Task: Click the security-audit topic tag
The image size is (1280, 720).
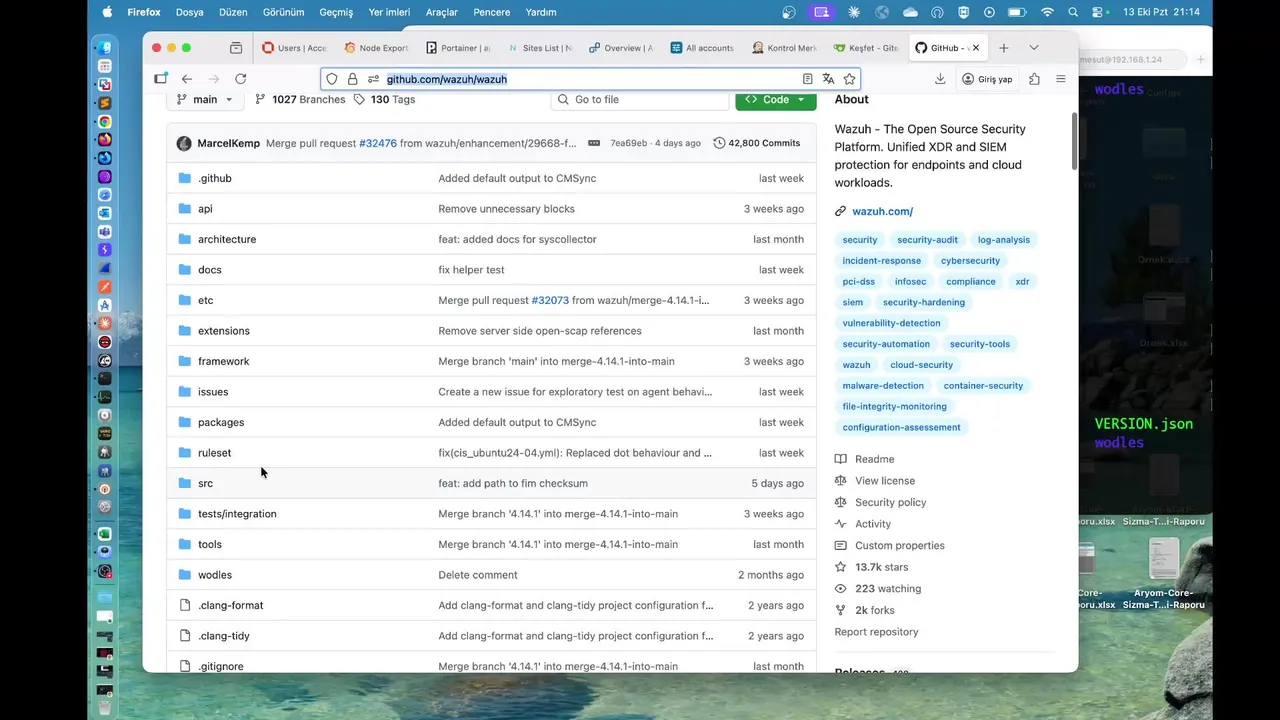Action: tap(927, 240)
